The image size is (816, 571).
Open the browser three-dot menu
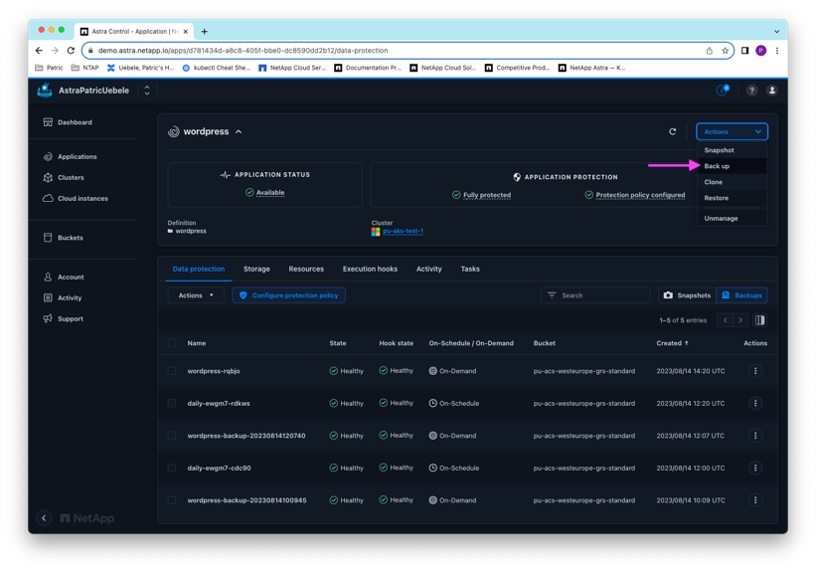[777, 50]
